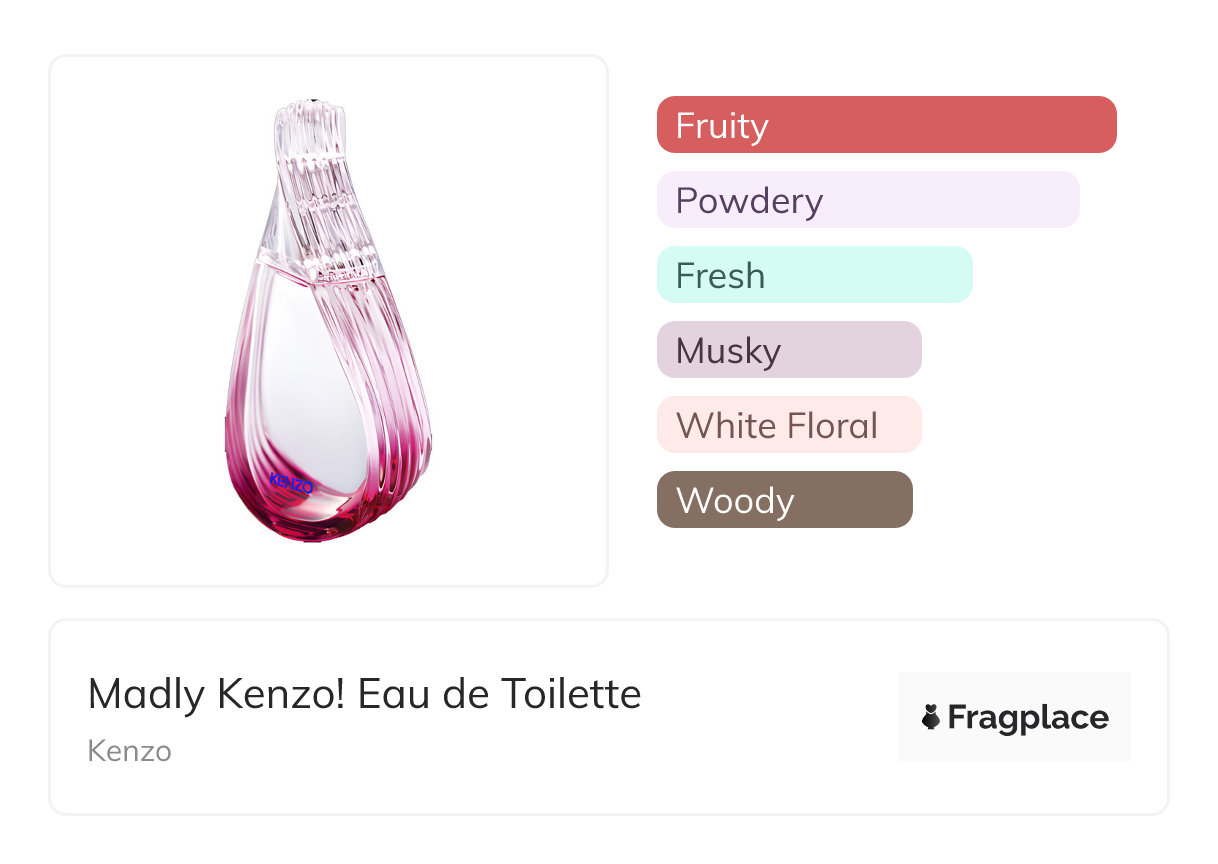Open the perfume bottle image
The width and height of the screenshot is (1218, 864).
coord(328,320)
